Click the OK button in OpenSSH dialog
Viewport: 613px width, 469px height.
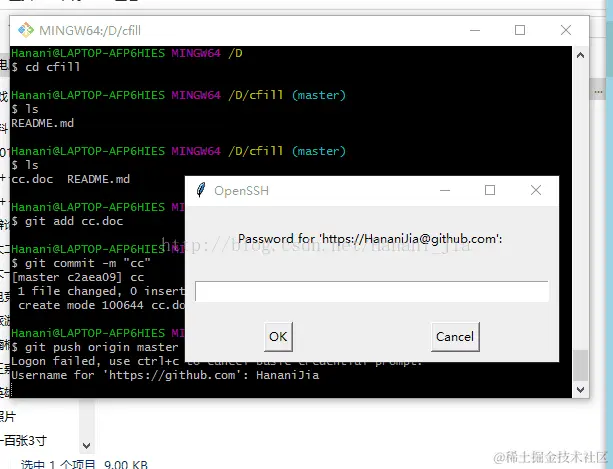(x=278, y=337)
